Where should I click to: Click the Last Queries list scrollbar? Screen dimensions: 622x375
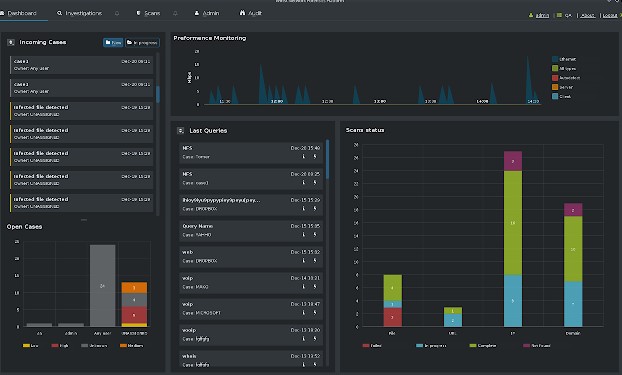point(327,159)
